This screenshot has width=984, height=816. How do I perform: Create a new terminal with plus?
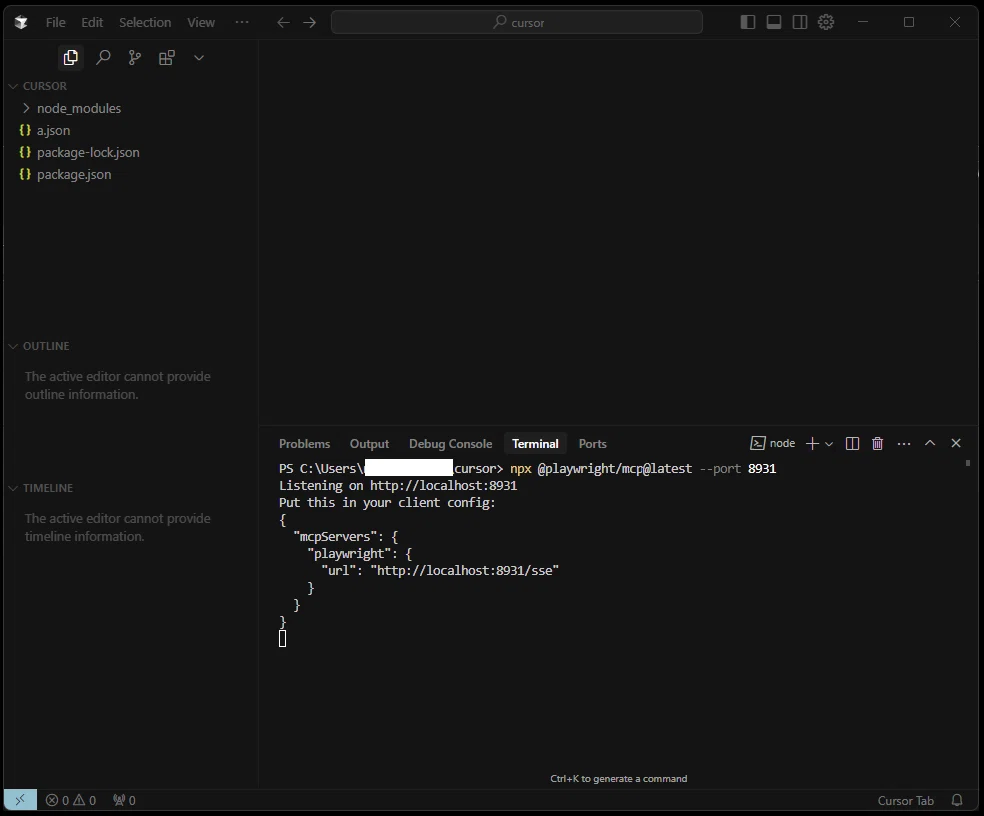(x=812, y=443)
